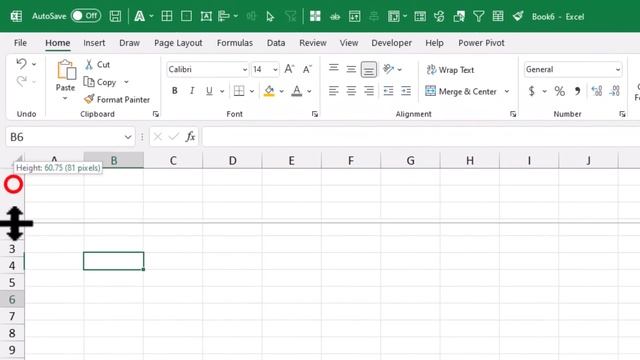Viewport: 640px width, 360px height.
Task: Select row 7 header
Action: click(x=12, y=316)
